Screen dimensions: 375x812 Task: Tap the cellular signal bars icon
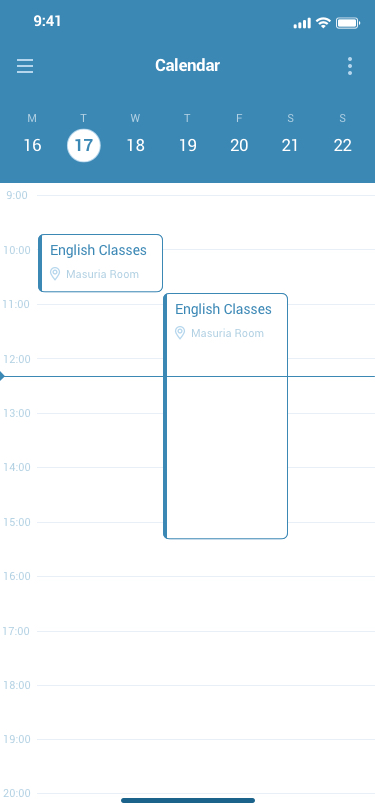(302, 23)
